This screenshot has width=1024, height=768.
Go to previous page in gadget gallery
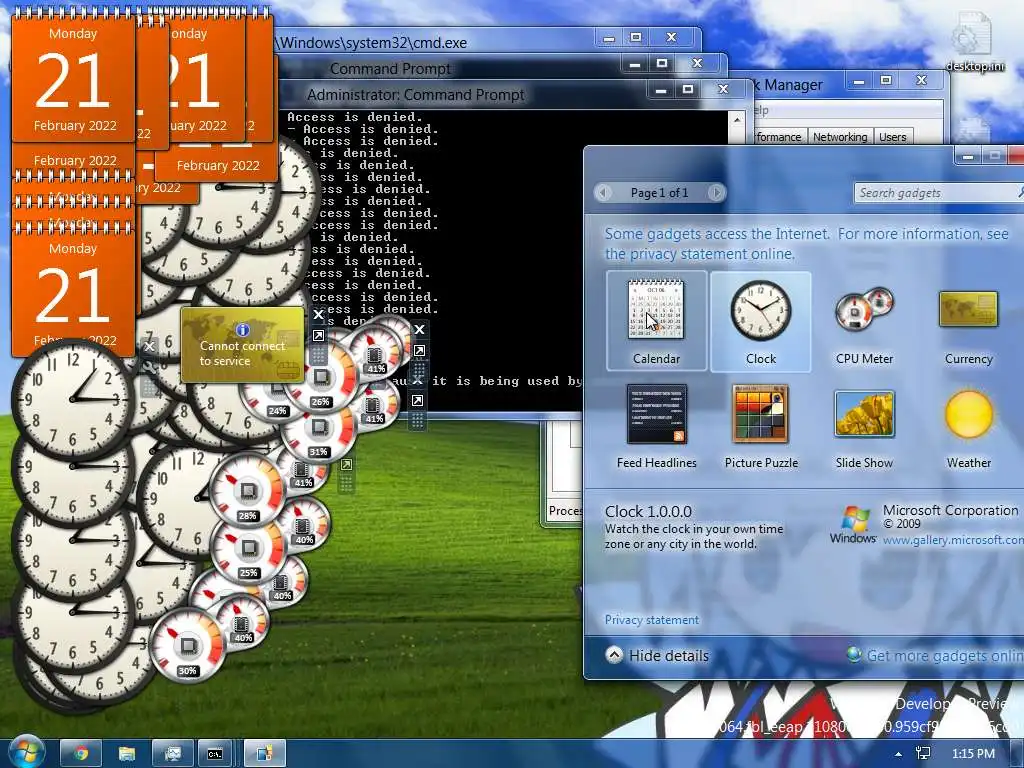(603, 193)
